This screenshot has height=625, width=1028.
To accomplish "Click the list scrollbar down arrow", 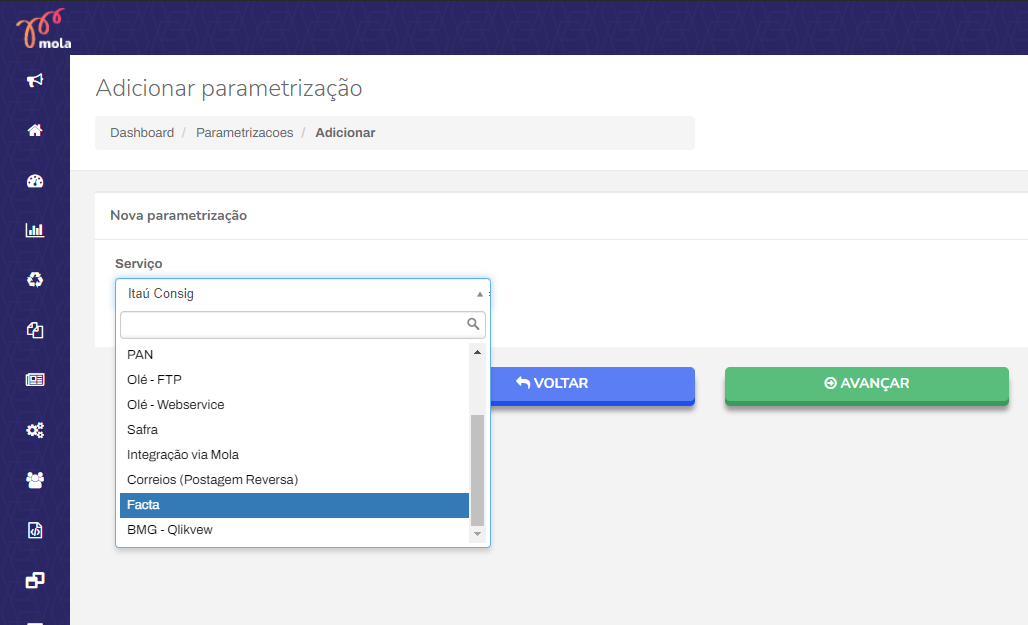I will 477,534.
